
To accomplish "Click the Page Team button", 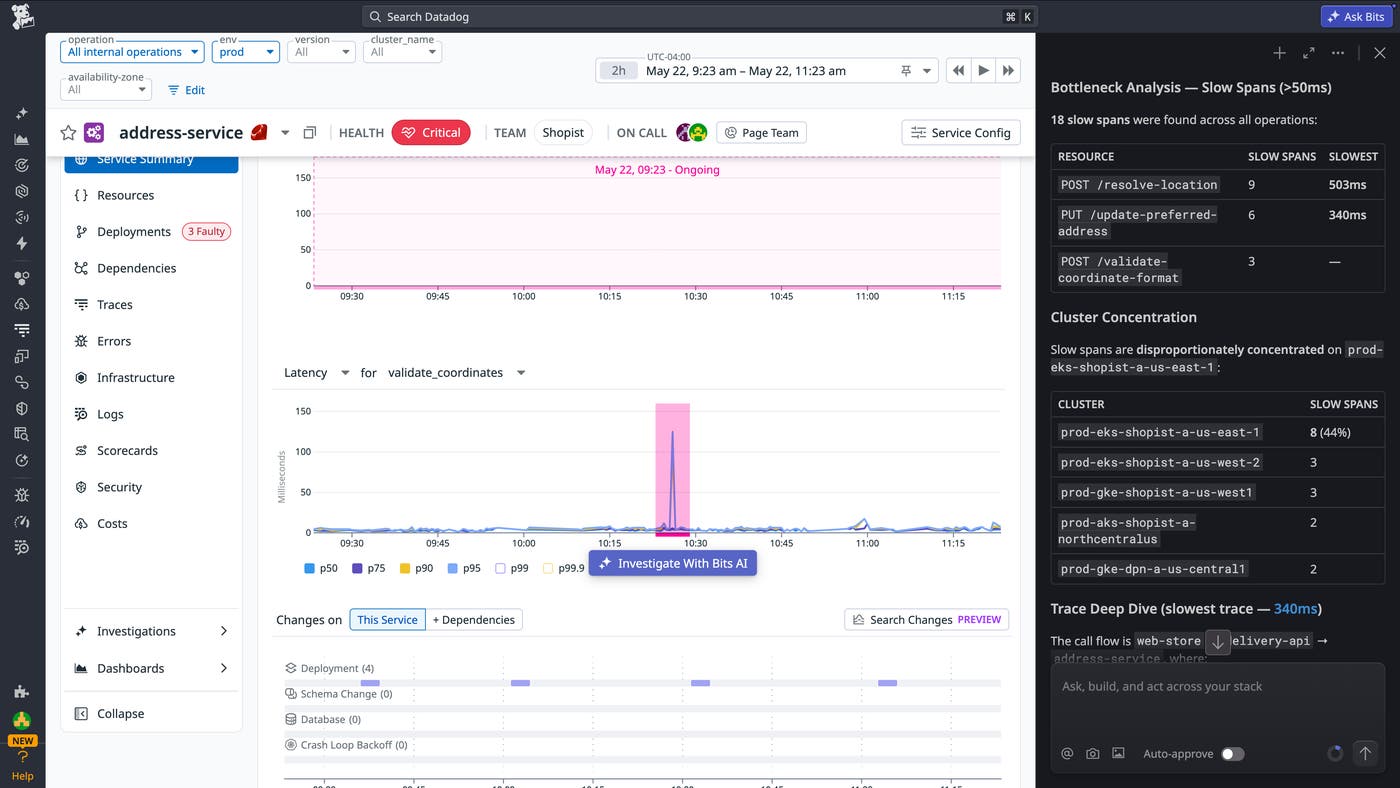I will coord(762,132).
